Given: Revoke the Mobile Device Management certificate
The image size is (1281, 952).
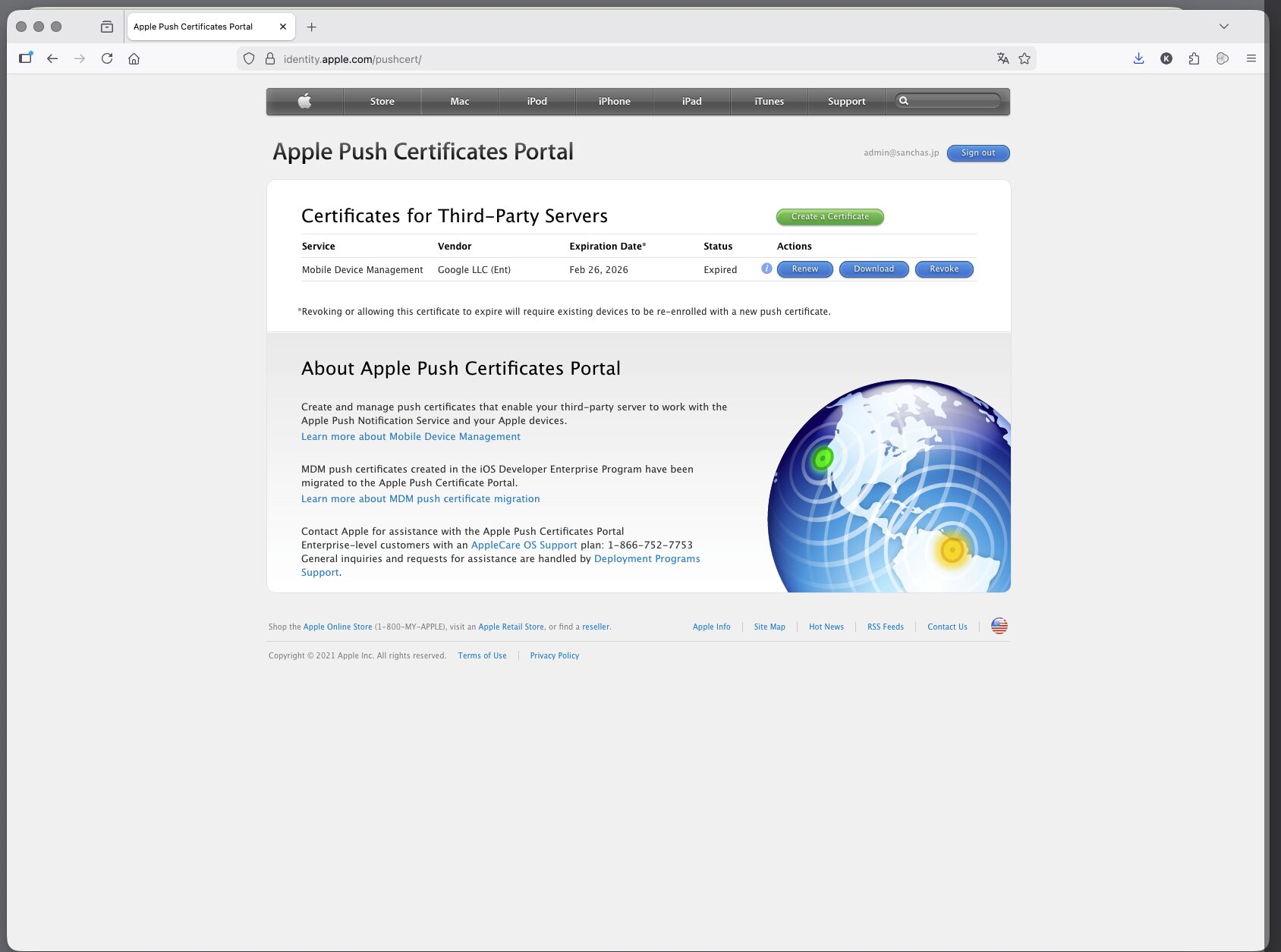Looking at the screenshot, I should click(943, 269).
